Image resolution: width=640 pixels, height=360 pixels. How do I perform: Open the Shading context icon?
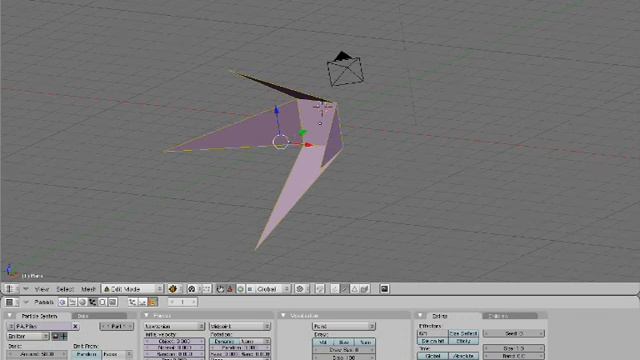coord(82,302)
